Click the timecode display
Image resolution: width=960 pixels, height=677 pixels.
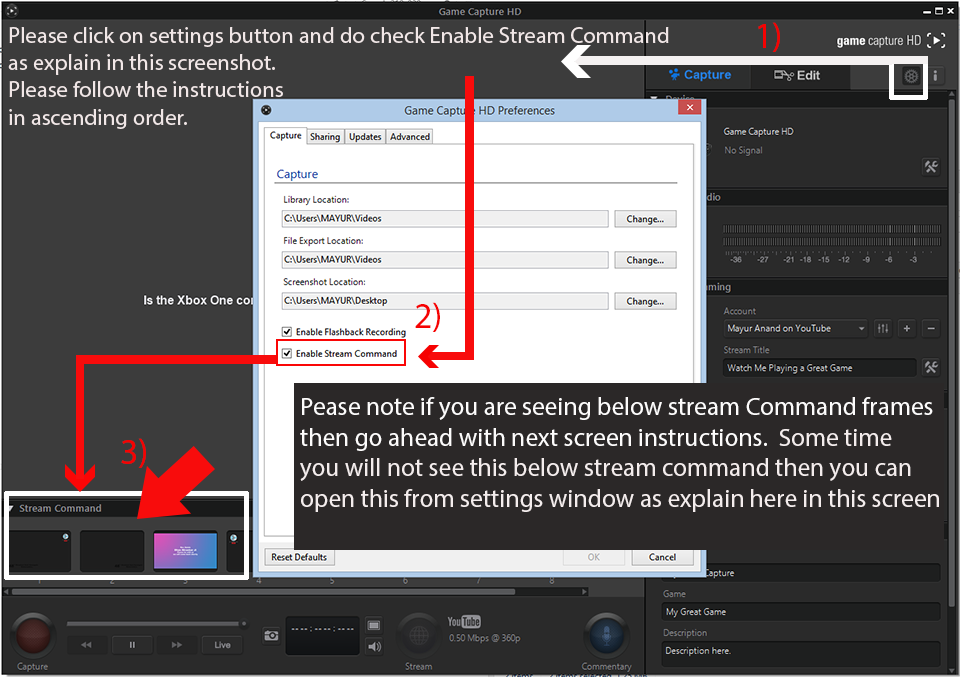pyautogui.click(x=322, y=635)
